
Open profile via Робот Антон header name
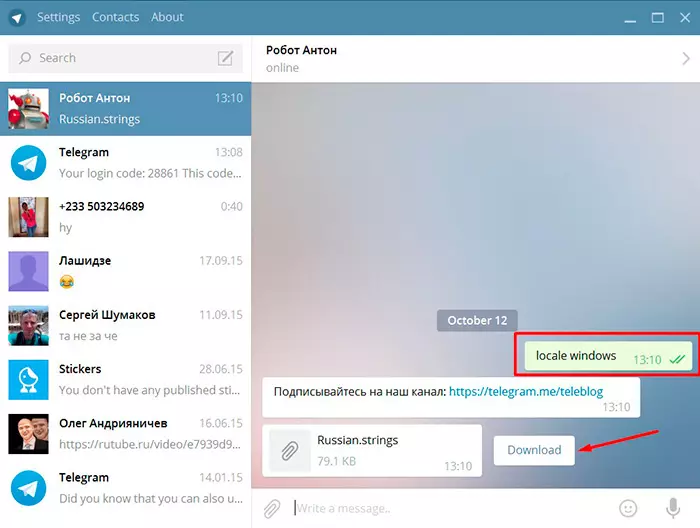coord(301,50)
